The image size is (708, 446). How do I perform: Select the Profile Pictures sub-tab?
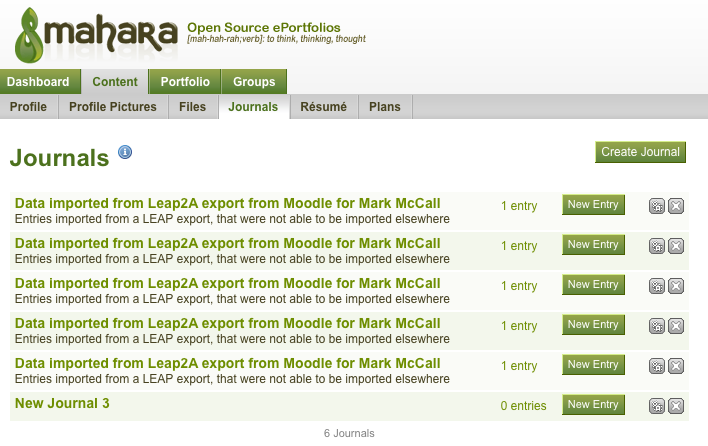click(x=113, y=107)
